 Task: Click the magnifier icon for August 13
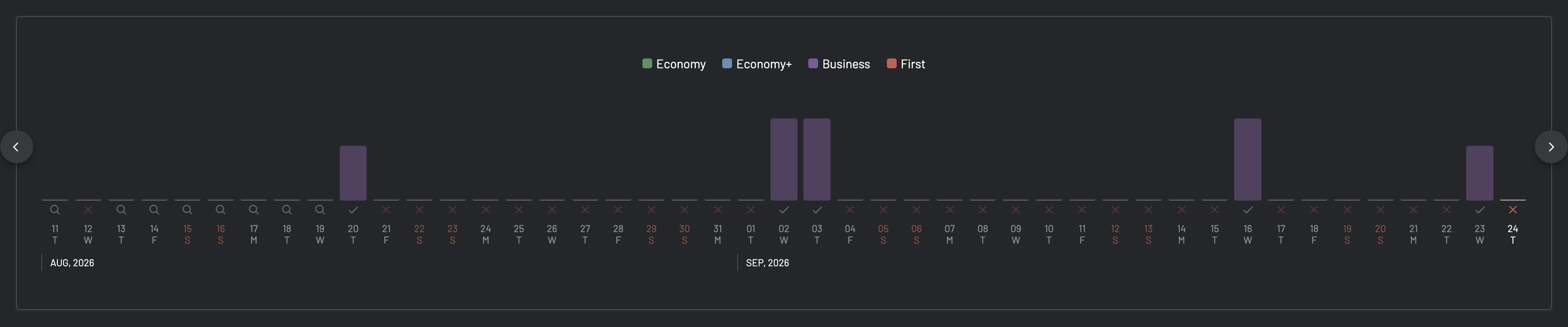(121, 210)
